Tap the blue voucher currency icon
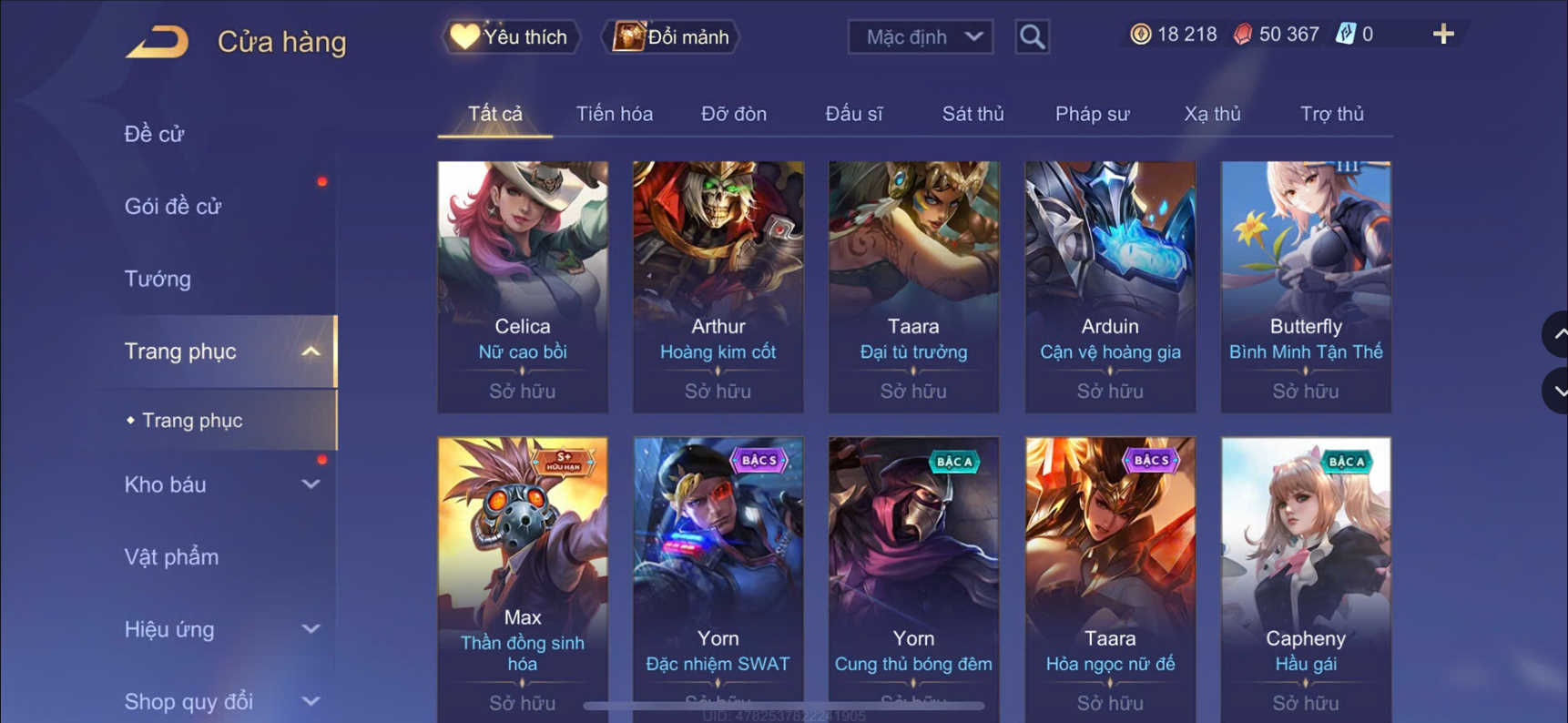Image resolution: width=1568 pixels, height=723 pixels. coord(1345,35)
